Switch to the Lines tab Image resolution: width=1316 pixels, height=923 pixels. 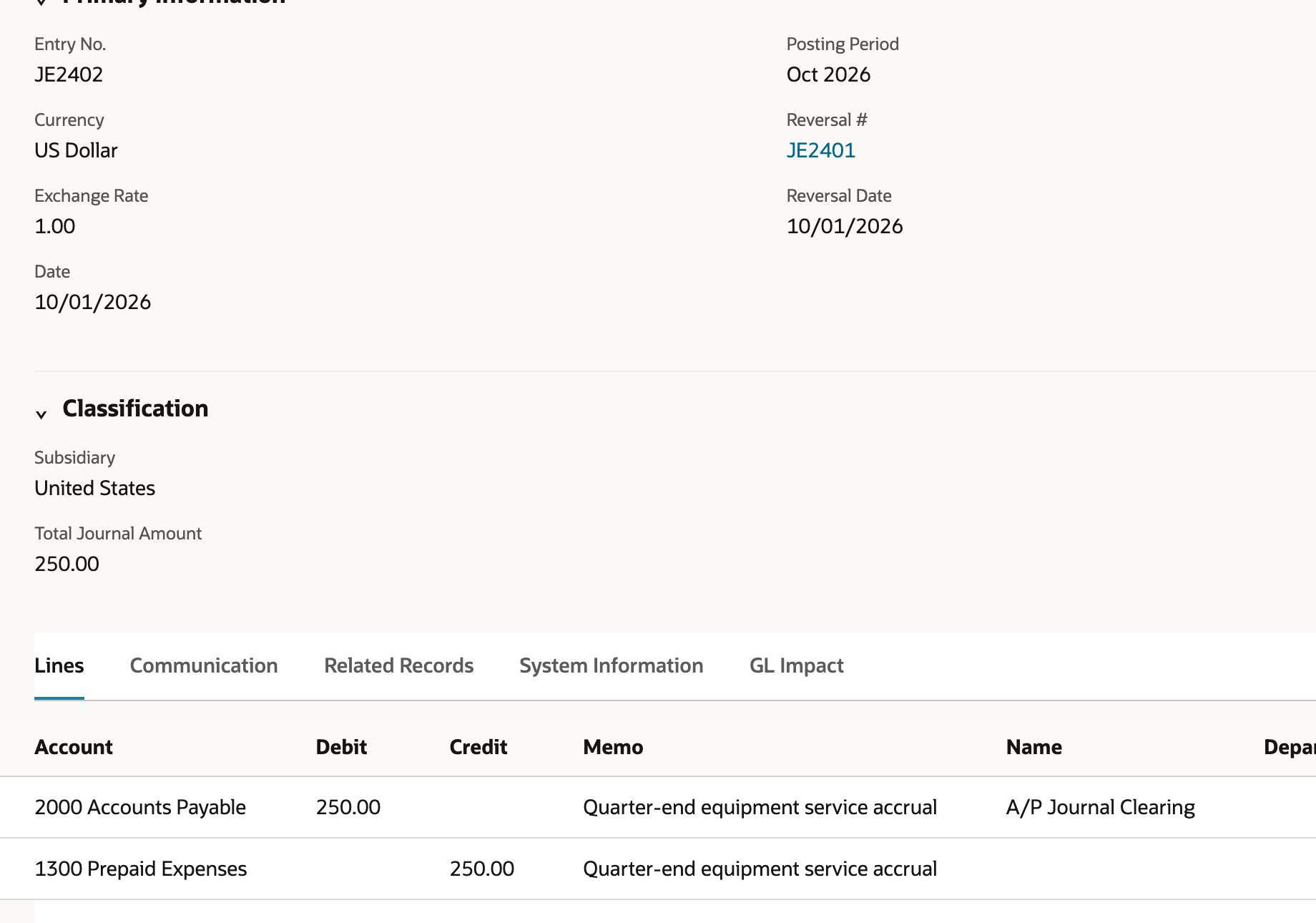[x=59, y=665]
